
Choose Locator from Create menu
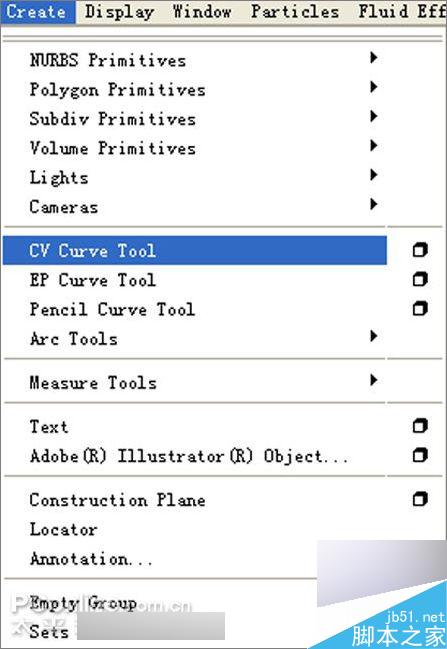(x=63, y=529)
